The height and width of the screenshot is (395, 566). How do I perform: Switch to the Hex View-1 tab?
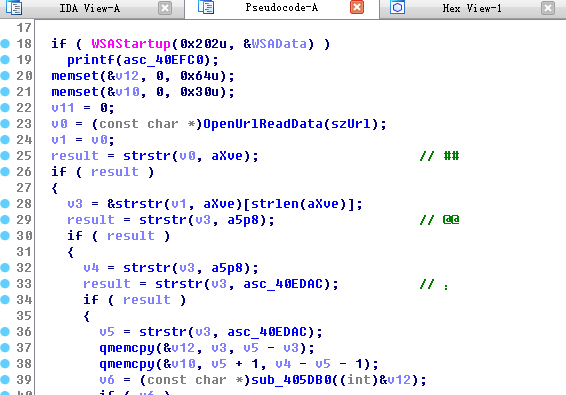click(472, 8)
